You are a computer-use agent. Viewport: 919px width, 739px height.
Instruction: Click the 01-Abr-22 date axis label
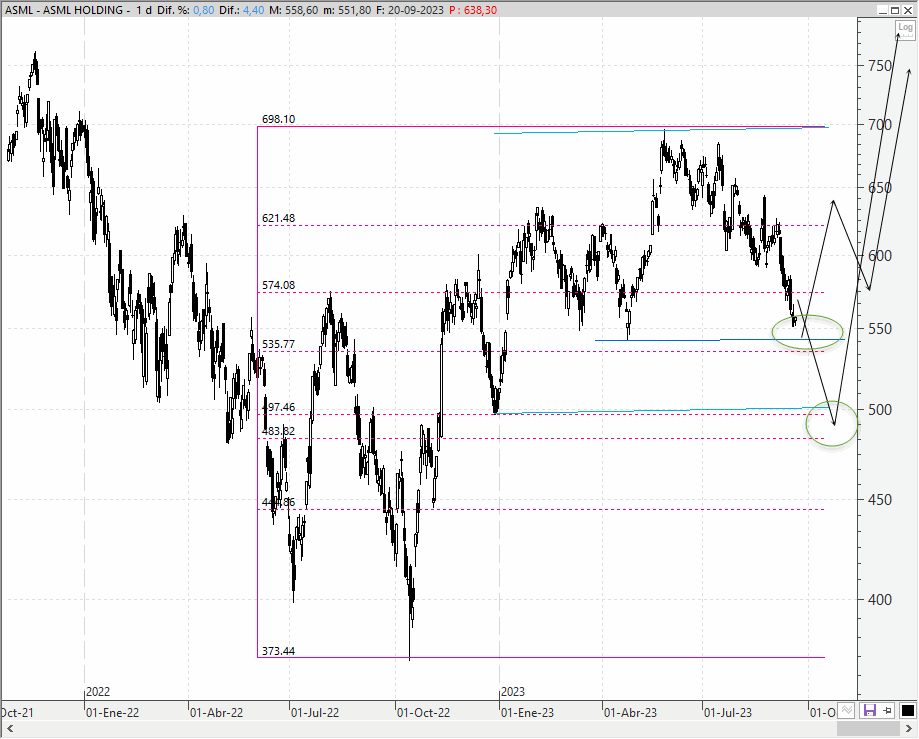216,713
